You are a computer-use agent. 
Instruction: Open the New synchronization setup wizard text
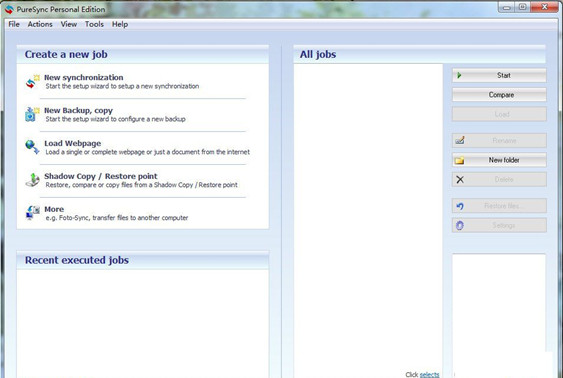tap(122, 86)
